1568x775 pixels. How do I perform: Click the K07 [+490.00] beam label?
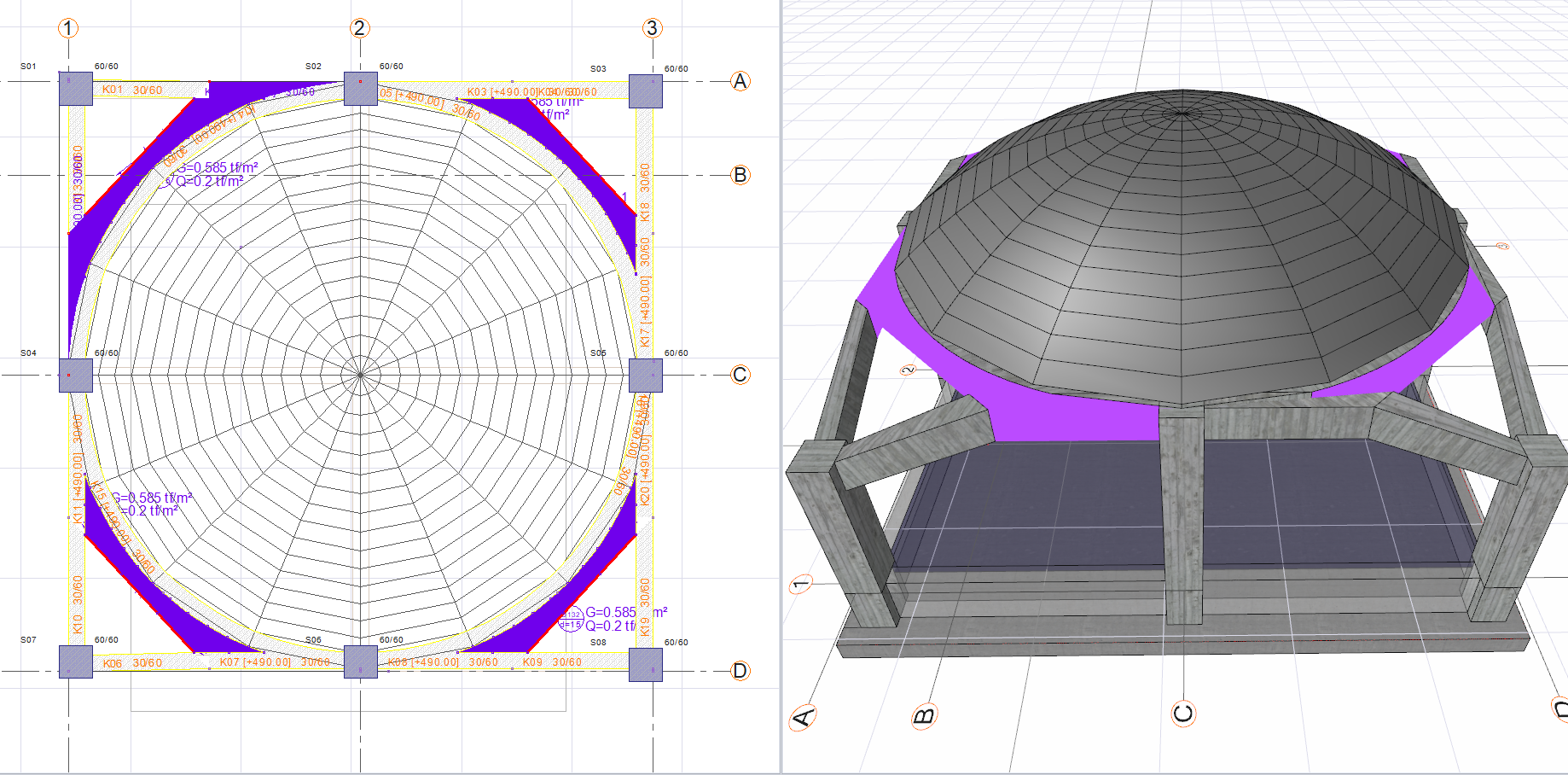(x=255, y=662)
